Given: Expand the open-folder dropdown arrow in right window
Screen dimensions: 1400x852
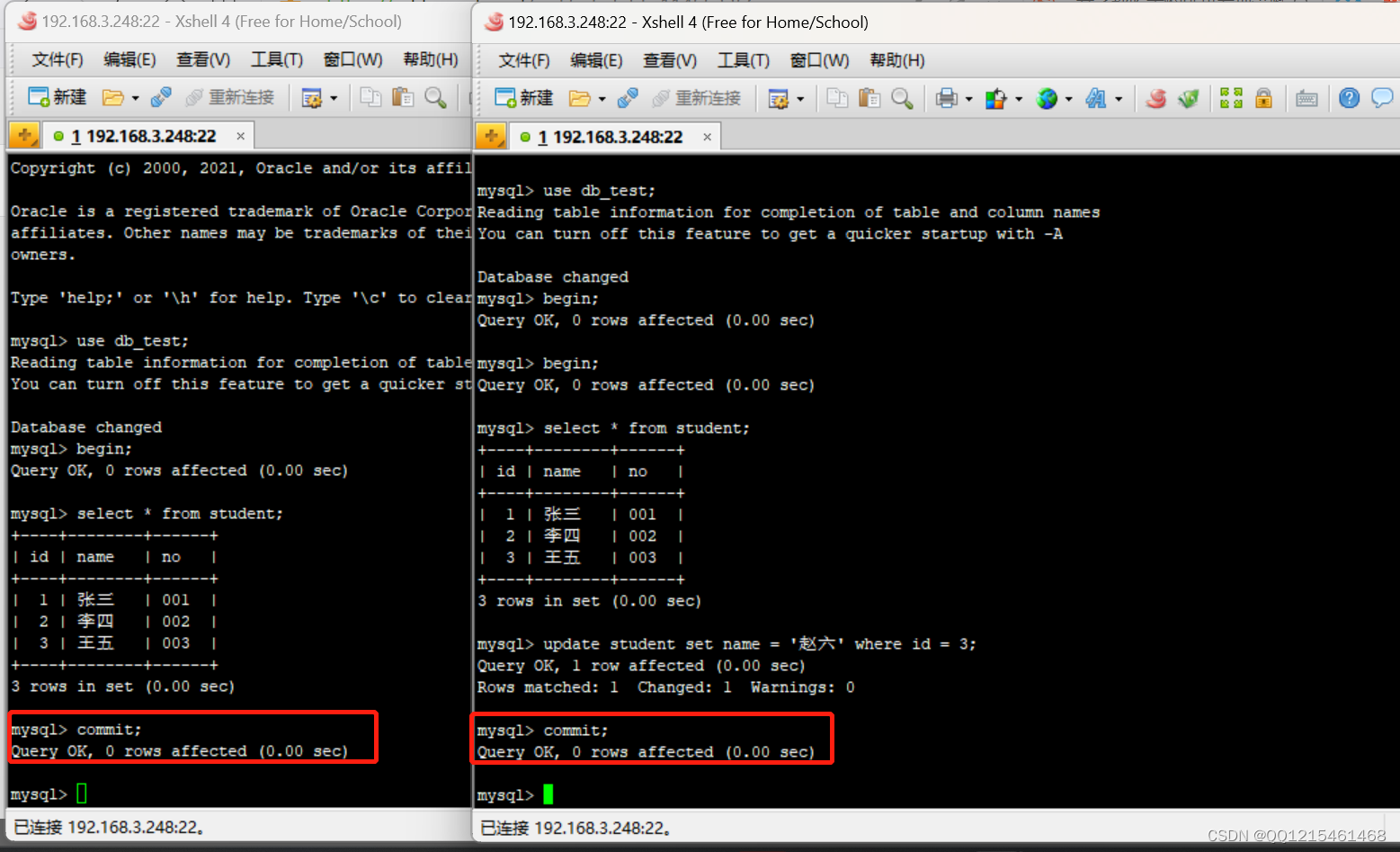Looking at the screenshot, I should [x=602, y=99].
